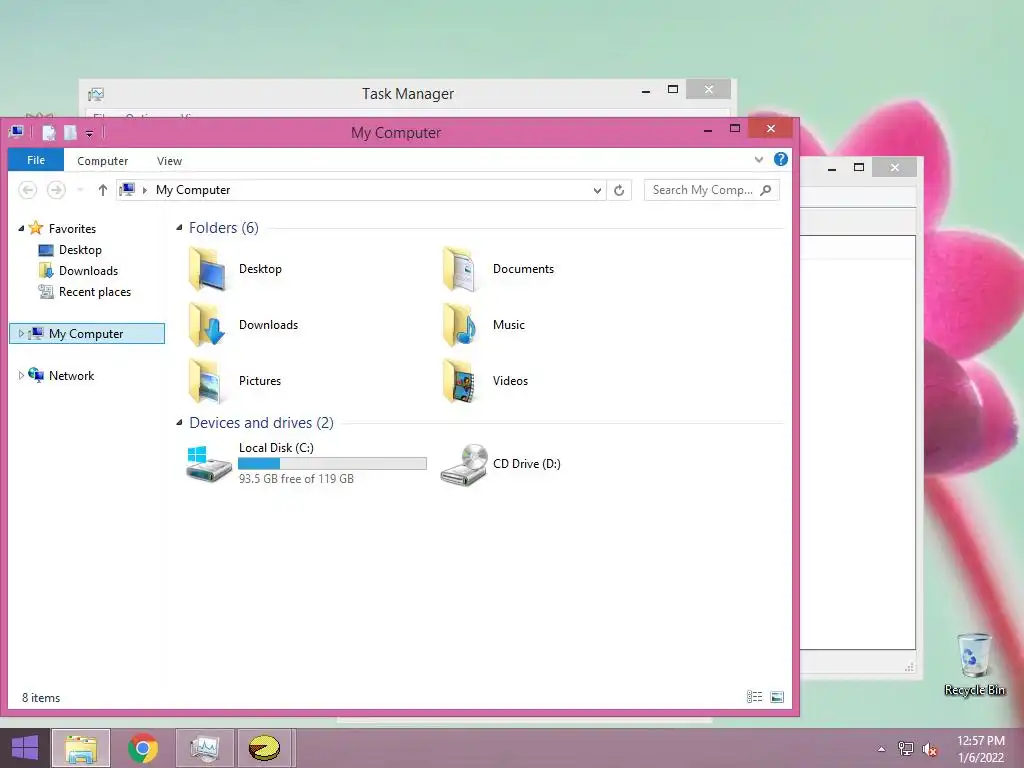Viewport: 1024px width, 768px height.
Task: Select Desktop under Favorites
Action: (80, 250)
